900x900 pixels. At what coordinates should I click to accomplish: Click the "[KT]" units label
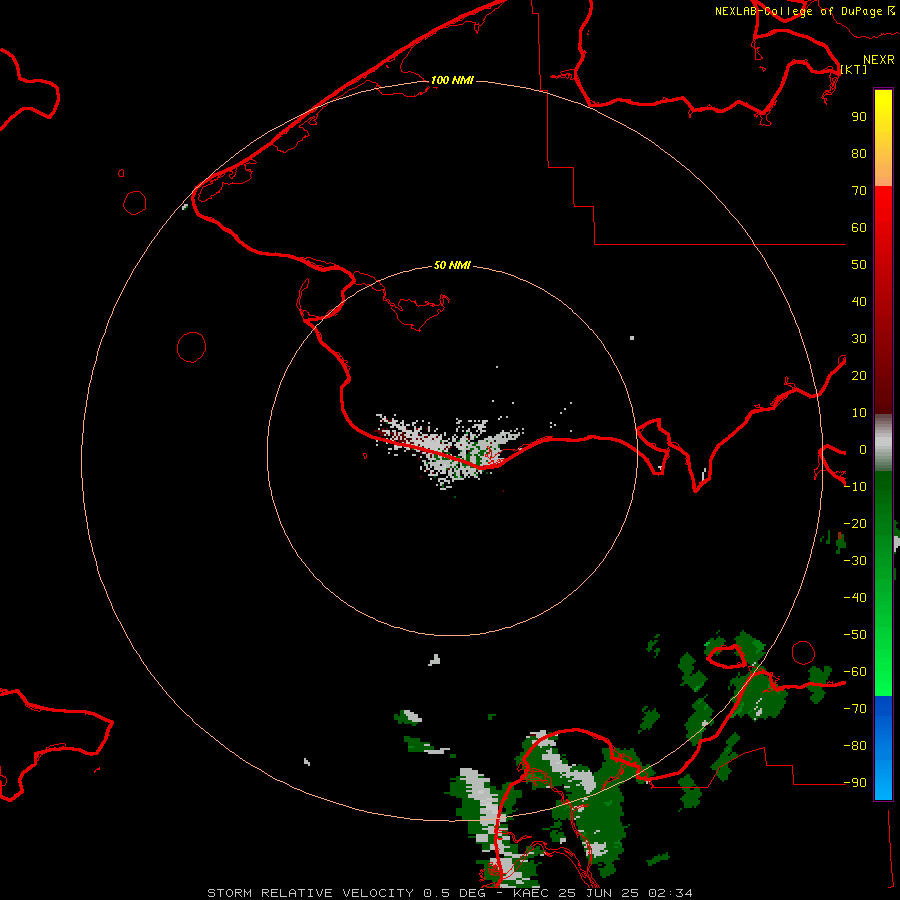(x=854, y=69)
